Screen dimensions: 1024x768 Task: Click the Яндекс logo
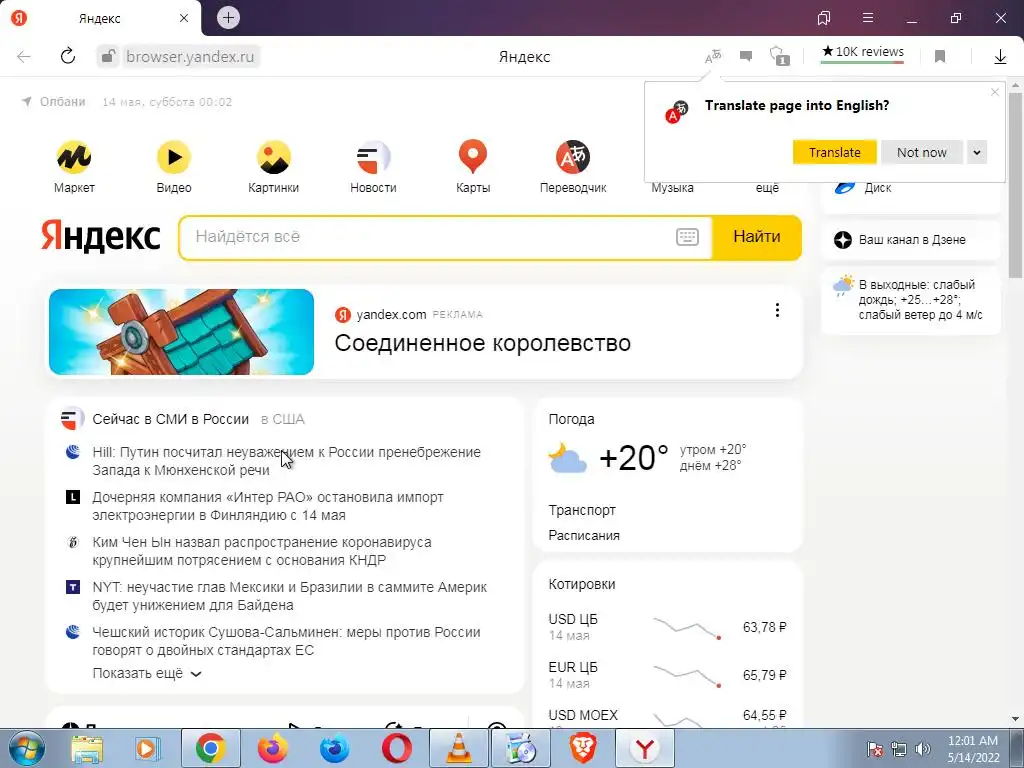[x=101, y=236]
